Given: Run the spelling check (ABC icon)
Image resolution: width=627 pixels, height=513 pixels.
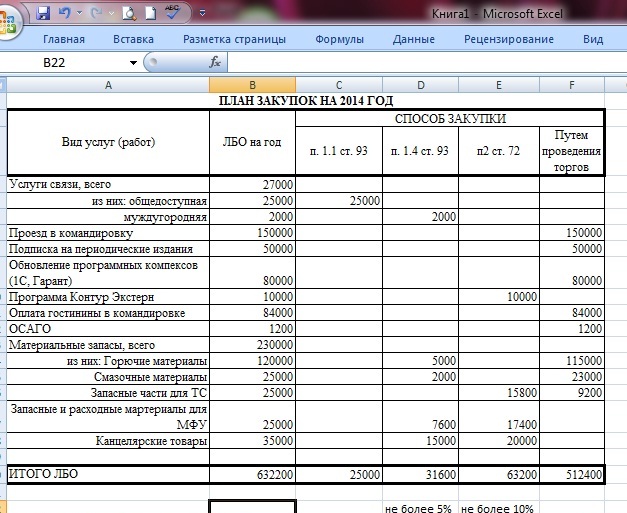Looking at the screenshot, I should (170, 13).
